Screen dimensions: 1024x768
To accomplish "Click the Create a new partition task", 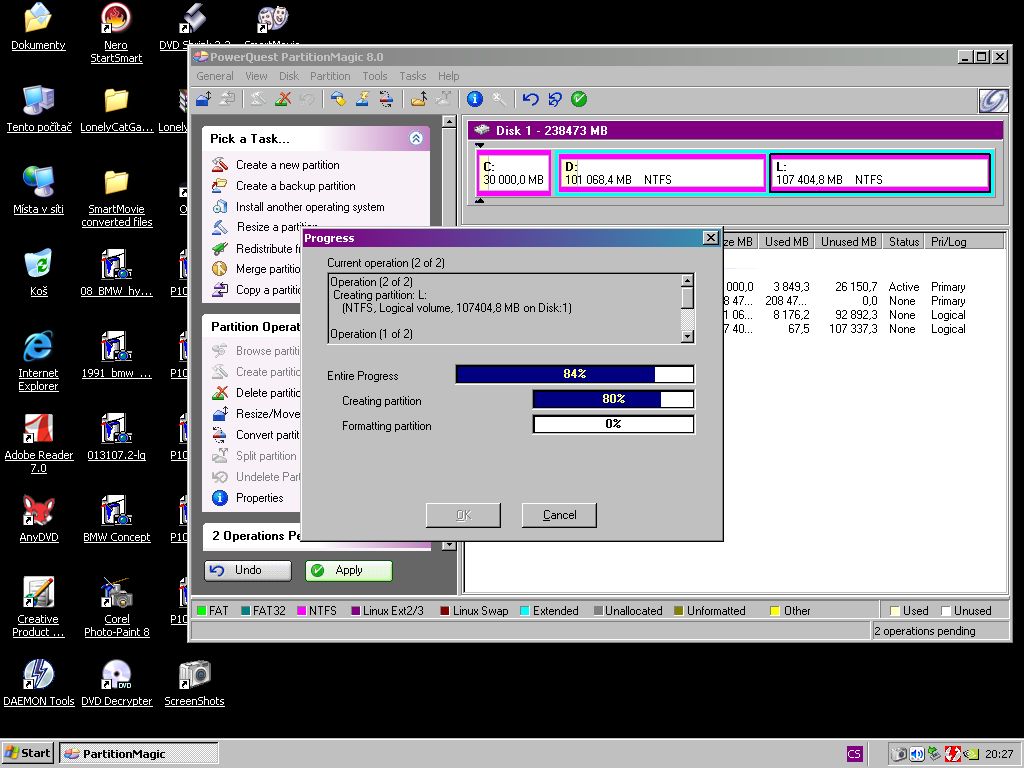I will tap(276, 165).
